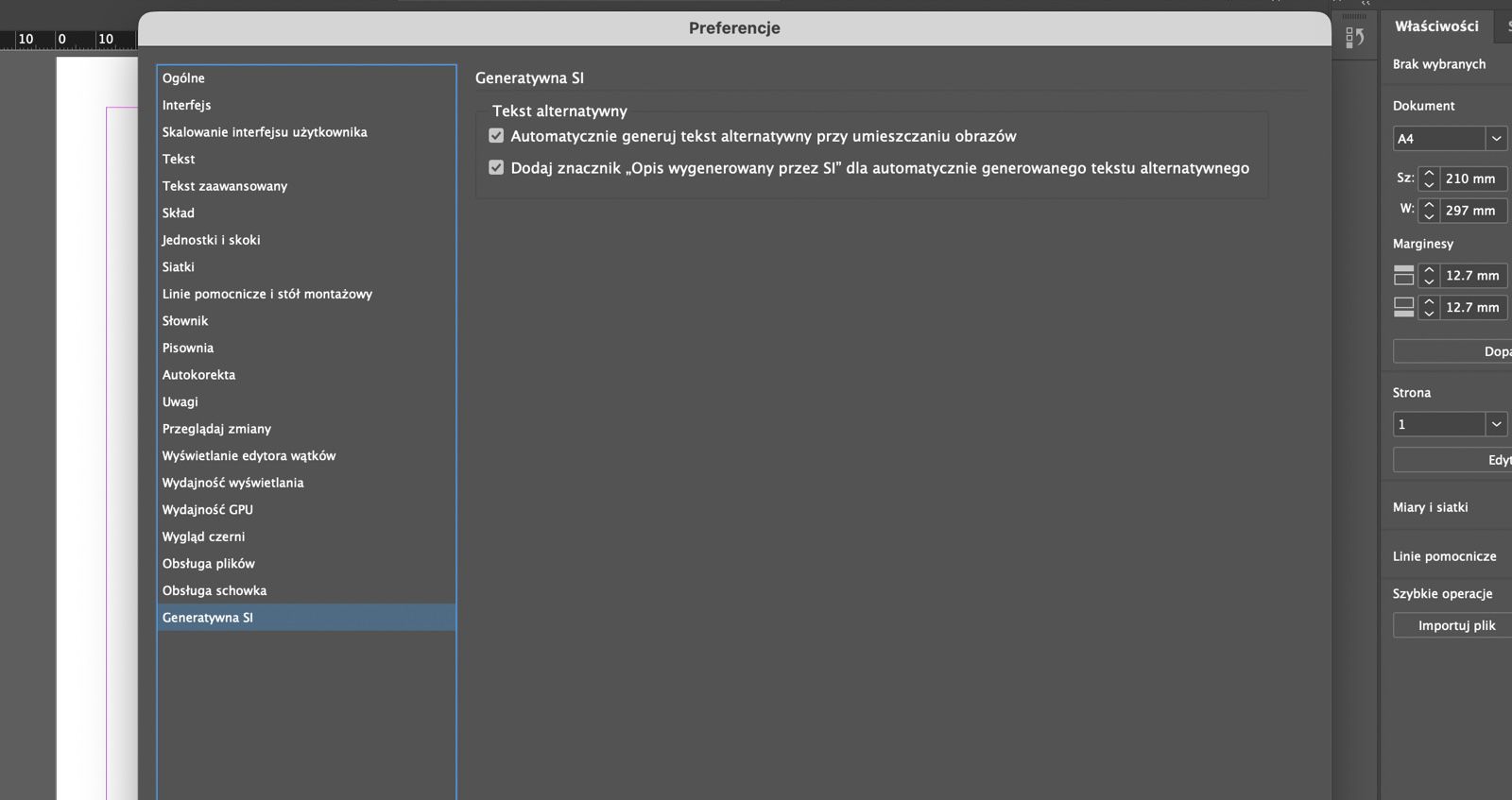Select Autokorekta in the list
Viewport: 1512px width, 800px height.
(306, 375)
